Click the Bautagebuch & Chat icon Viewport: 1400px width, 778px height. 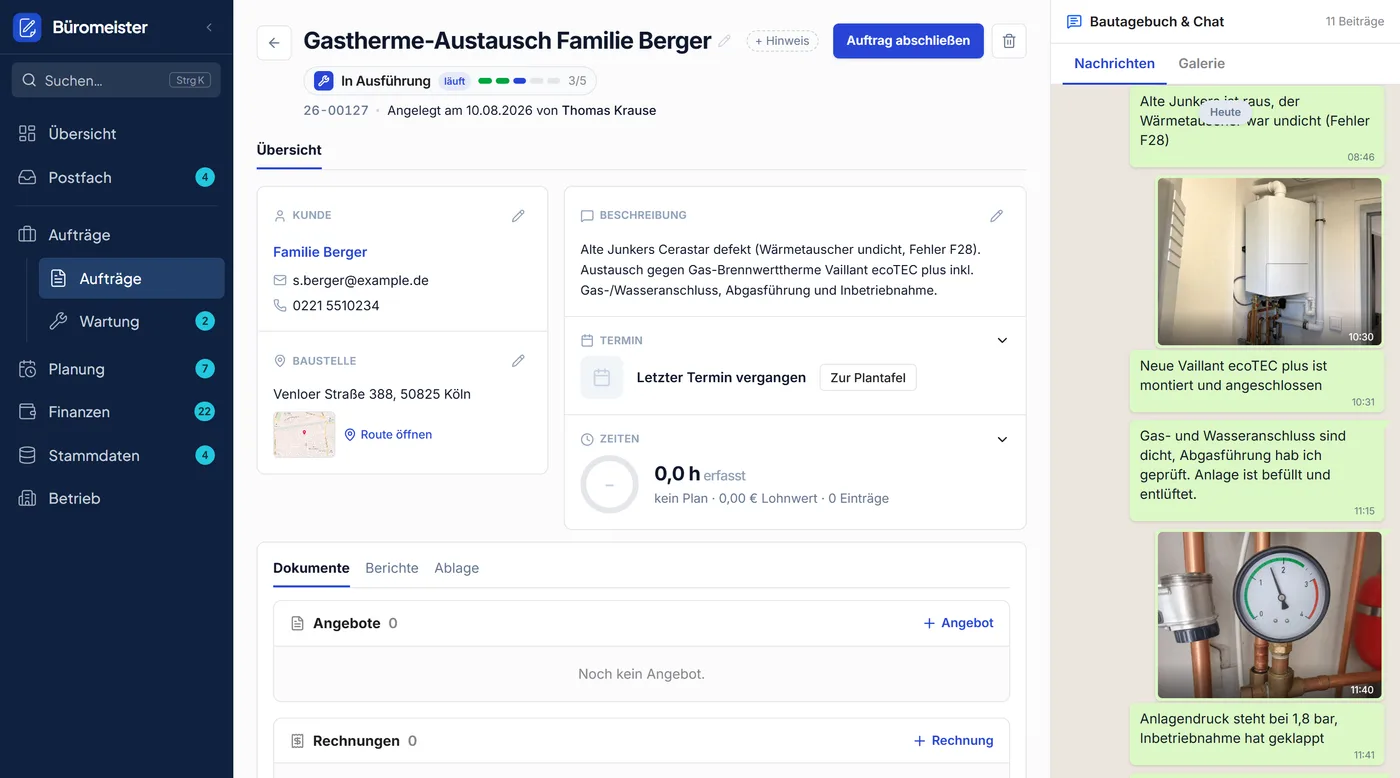[1074, 21]
